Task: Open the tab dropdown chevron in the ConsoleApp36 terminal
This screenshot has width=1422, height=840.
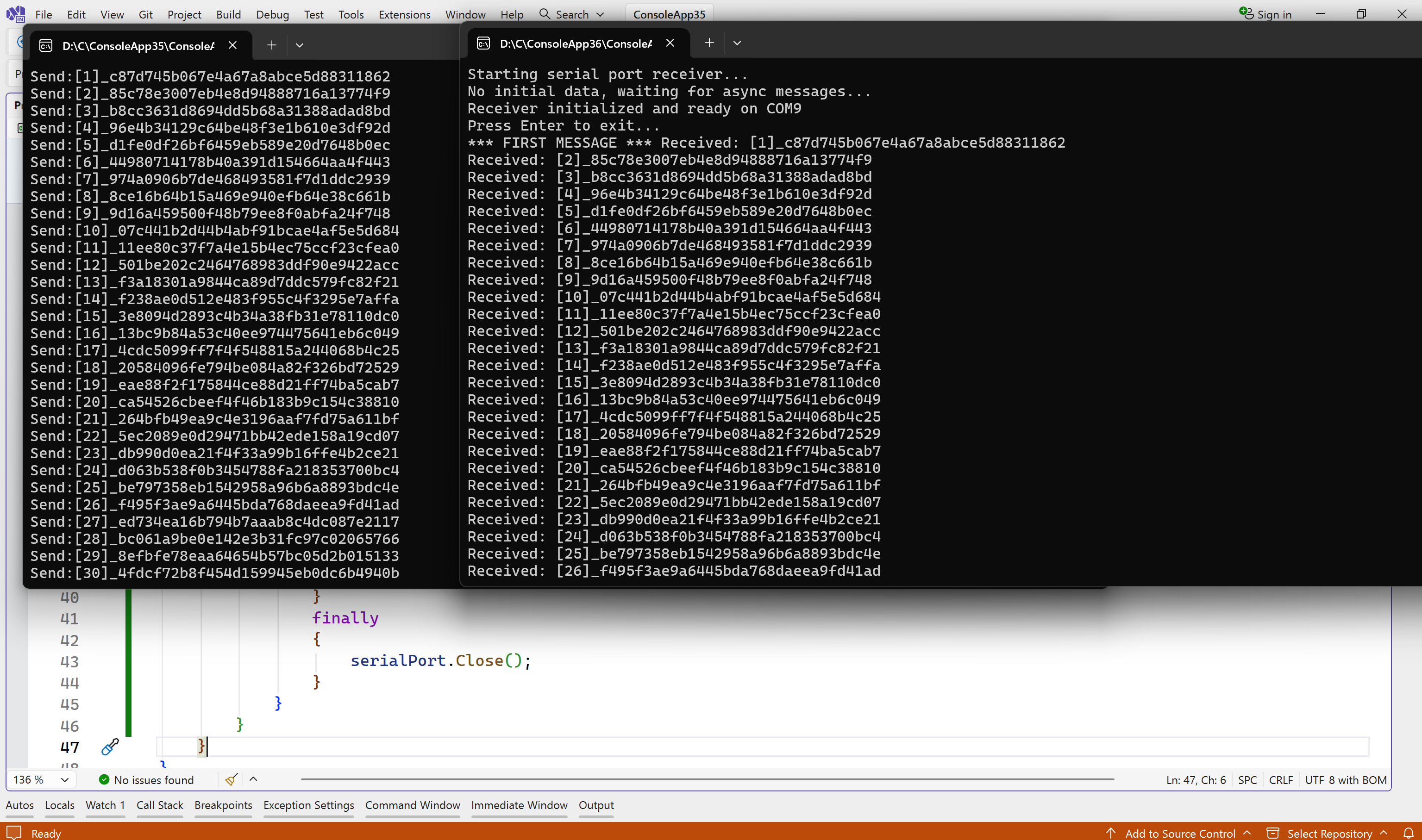Action: [737, 43]
